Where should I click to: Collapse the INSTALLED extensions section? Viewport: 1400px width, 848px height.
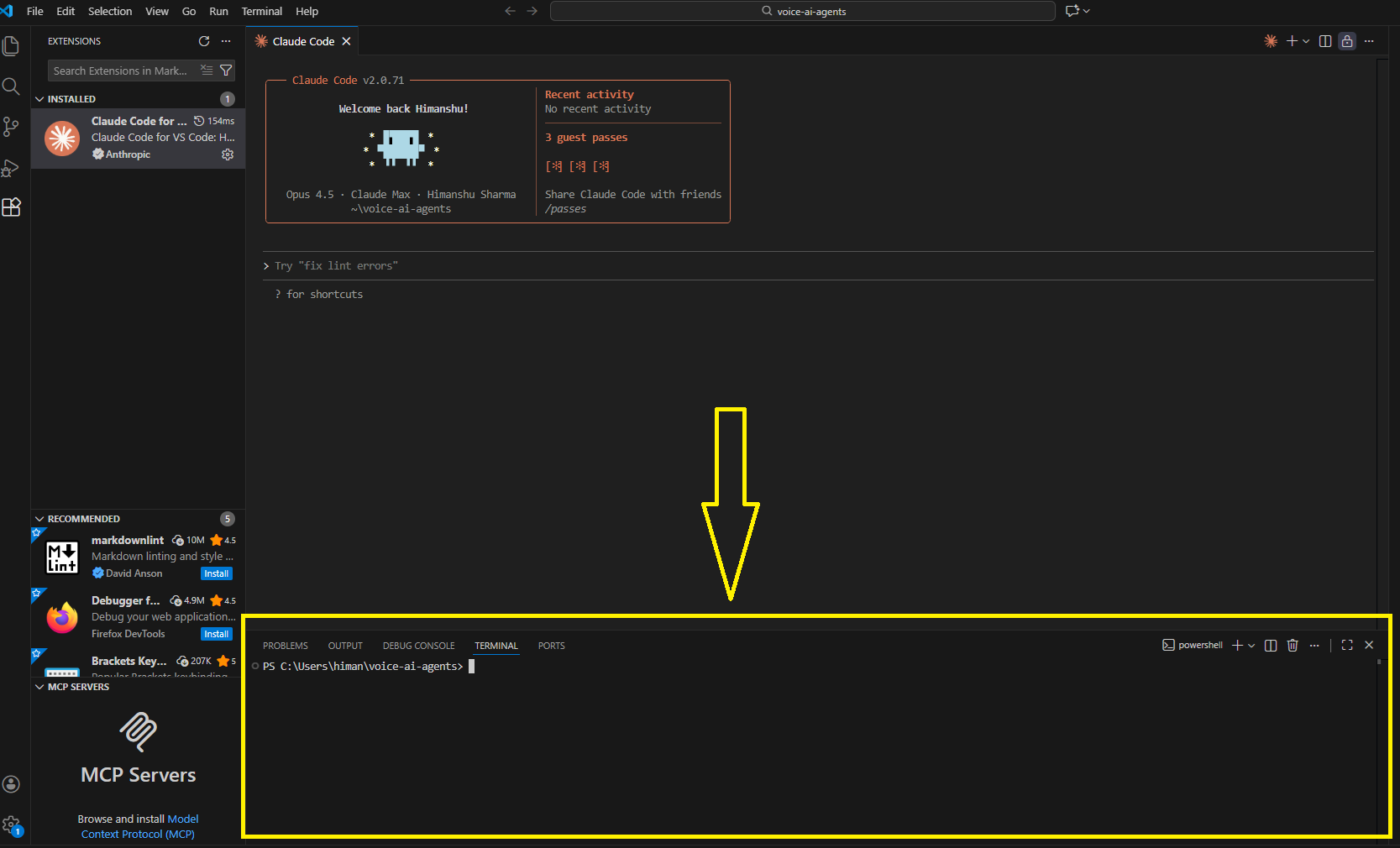(39, 99)
